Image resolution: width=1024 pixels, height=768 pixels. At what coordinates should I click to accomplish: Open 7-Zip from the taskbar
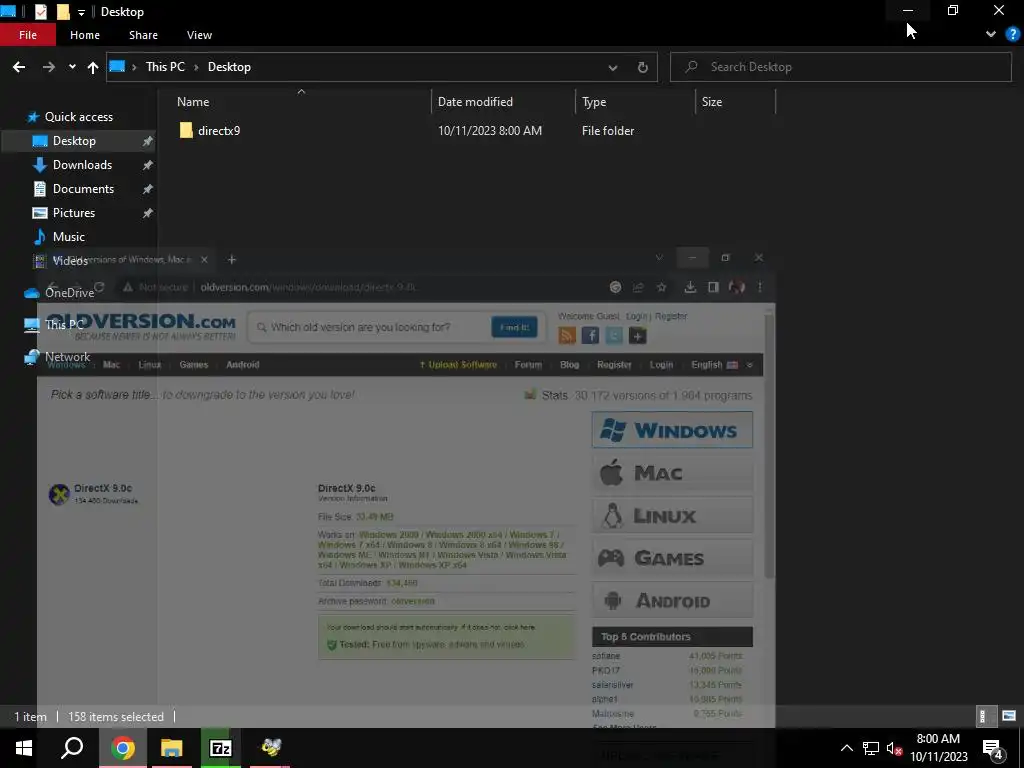tap(221, 748)
